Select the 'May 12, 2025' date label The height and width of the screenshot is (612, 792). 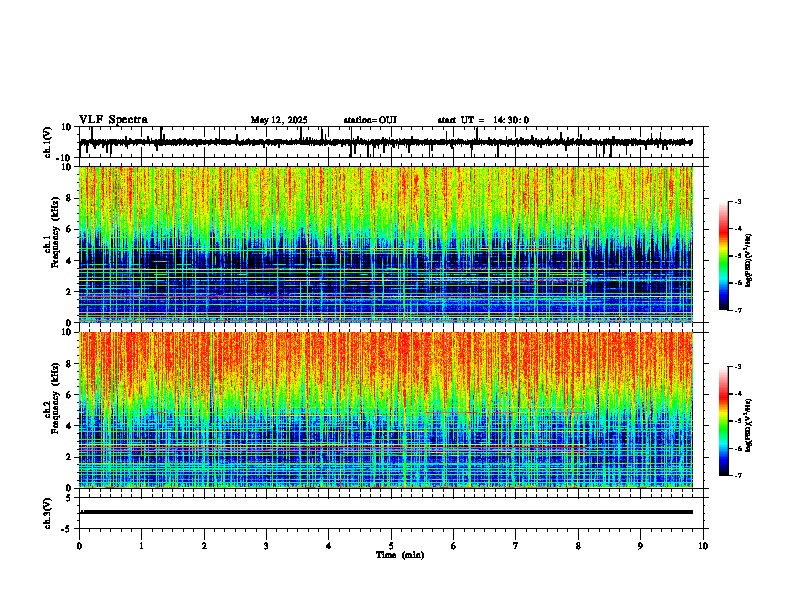[x=279, y=120]
